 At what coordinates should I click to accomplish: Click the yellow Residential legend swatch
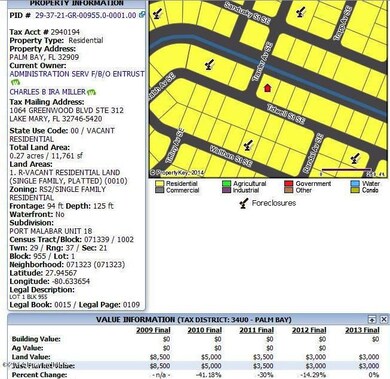coord(160,184)
